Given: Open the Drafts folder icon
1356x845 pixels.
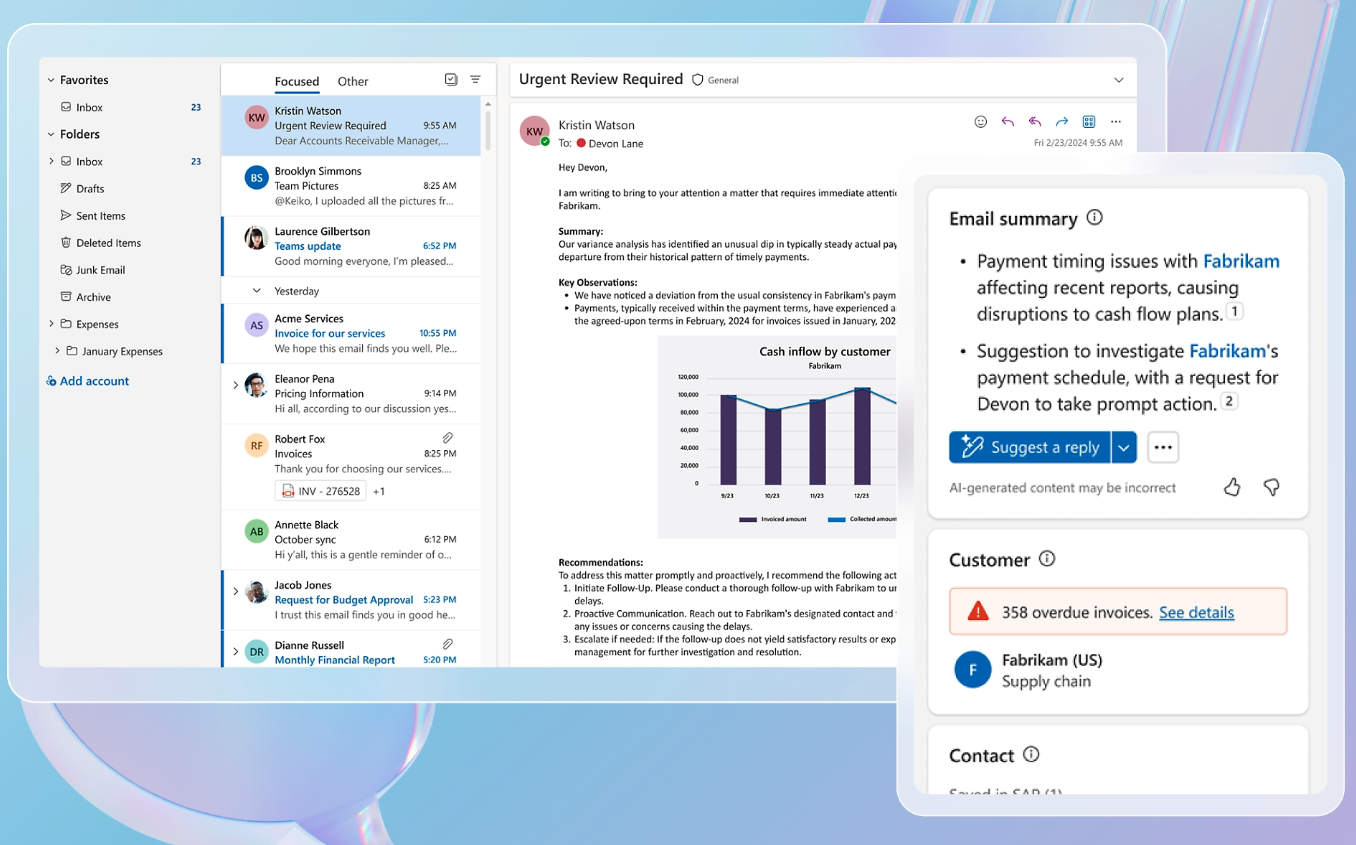Looking at the screenshot, I should (66, 188).
